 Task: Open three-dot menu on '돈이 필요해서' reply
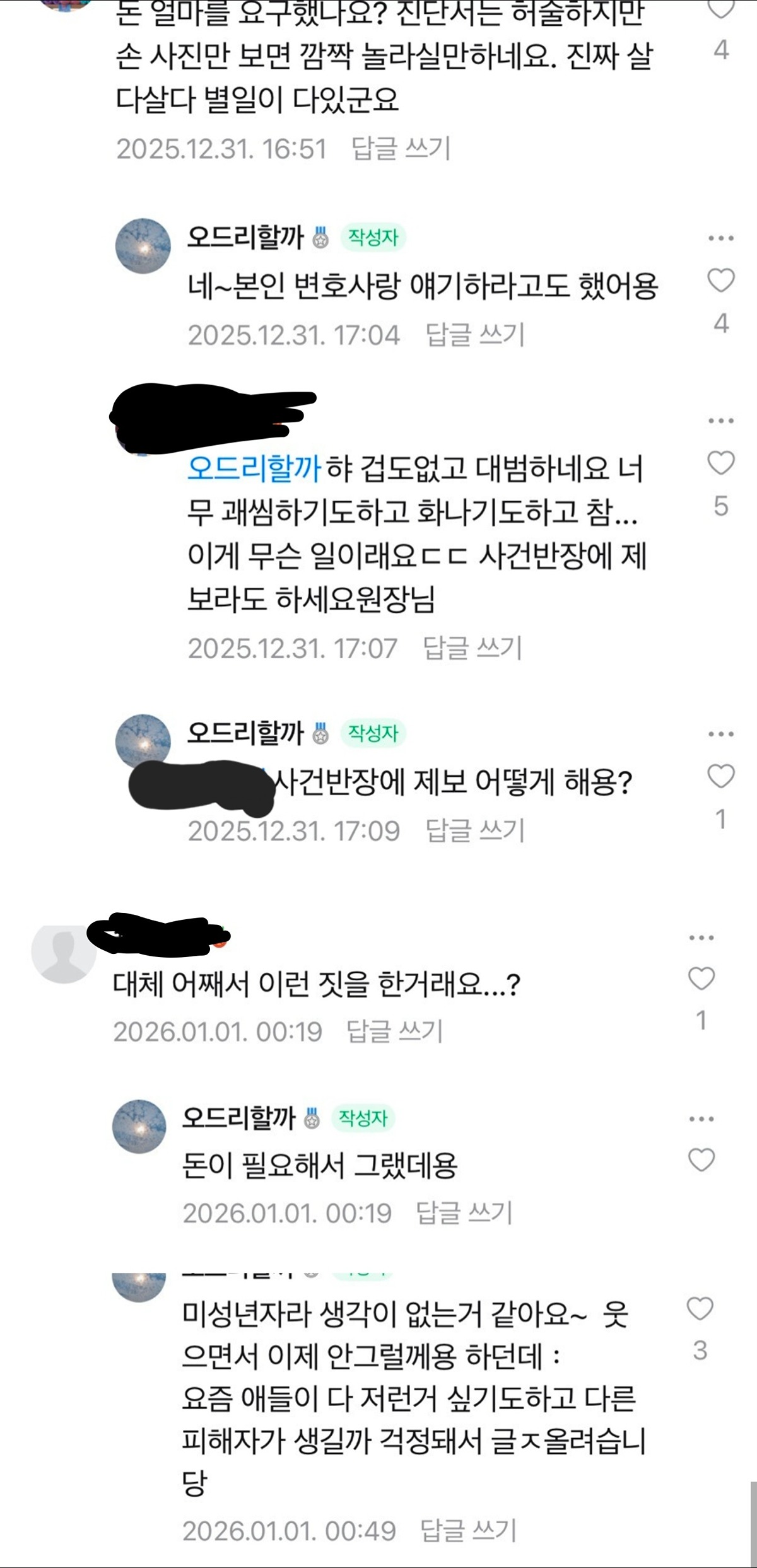(701, 1119)
